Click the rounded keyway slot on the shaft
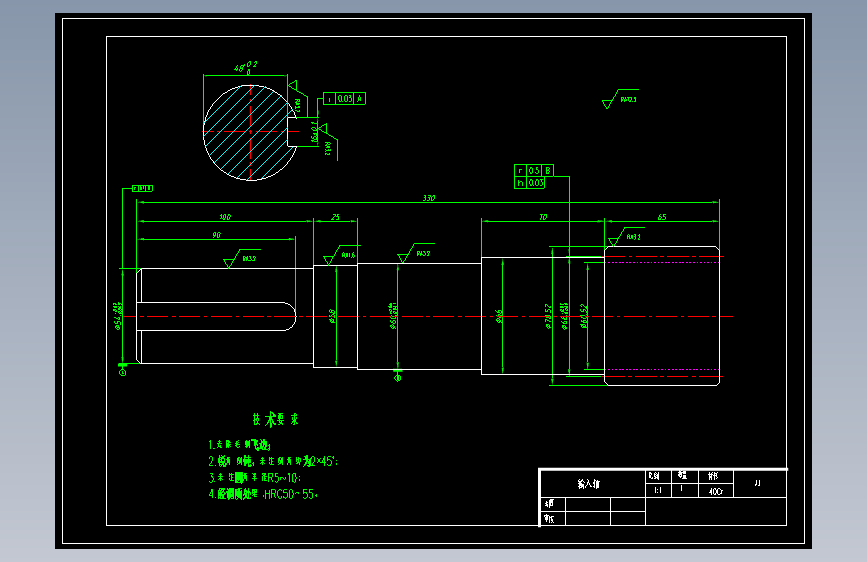 (x=216, y=316)
